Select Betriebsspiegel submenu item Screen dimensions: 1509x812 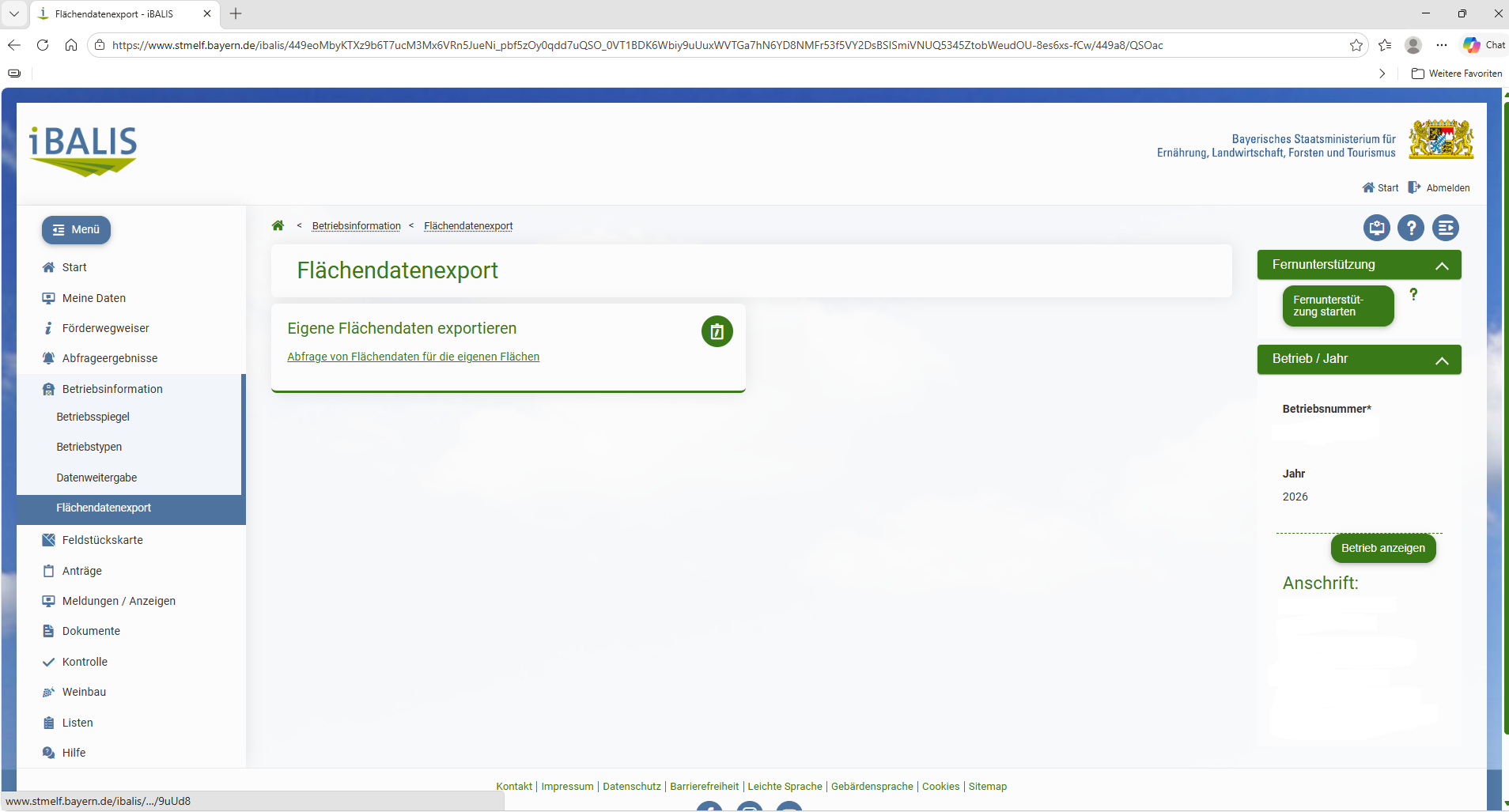point(93,417)
